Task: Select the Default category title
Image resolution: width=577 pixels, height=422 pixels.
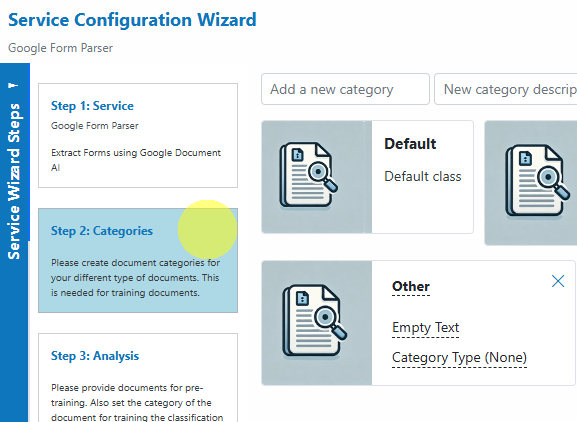Action: 410,144
